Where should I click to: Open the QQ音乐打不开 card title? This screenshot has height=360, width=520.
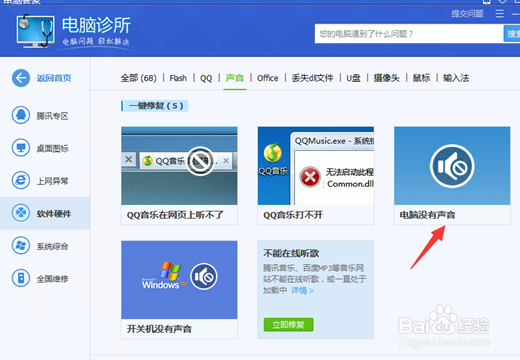(x=293, y=215)
